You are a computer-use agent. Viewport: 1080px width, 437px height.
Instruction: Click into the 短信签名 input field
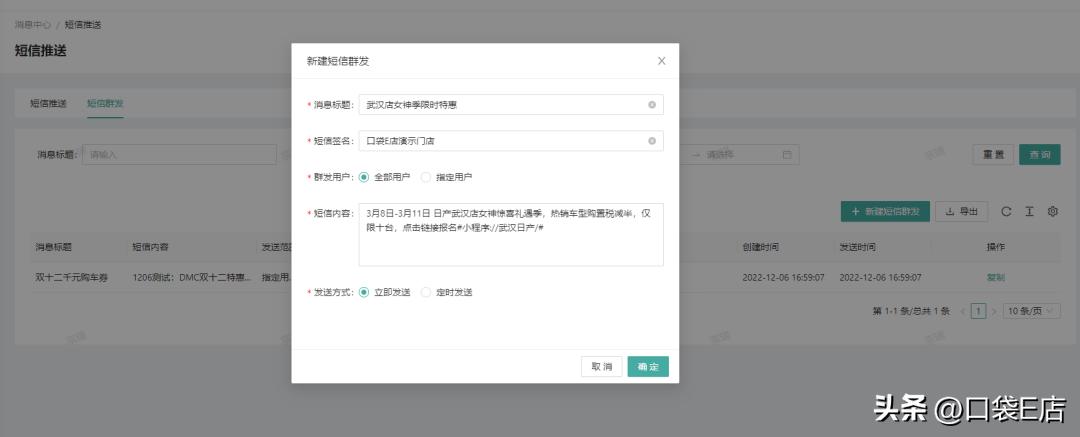(511, 141)
